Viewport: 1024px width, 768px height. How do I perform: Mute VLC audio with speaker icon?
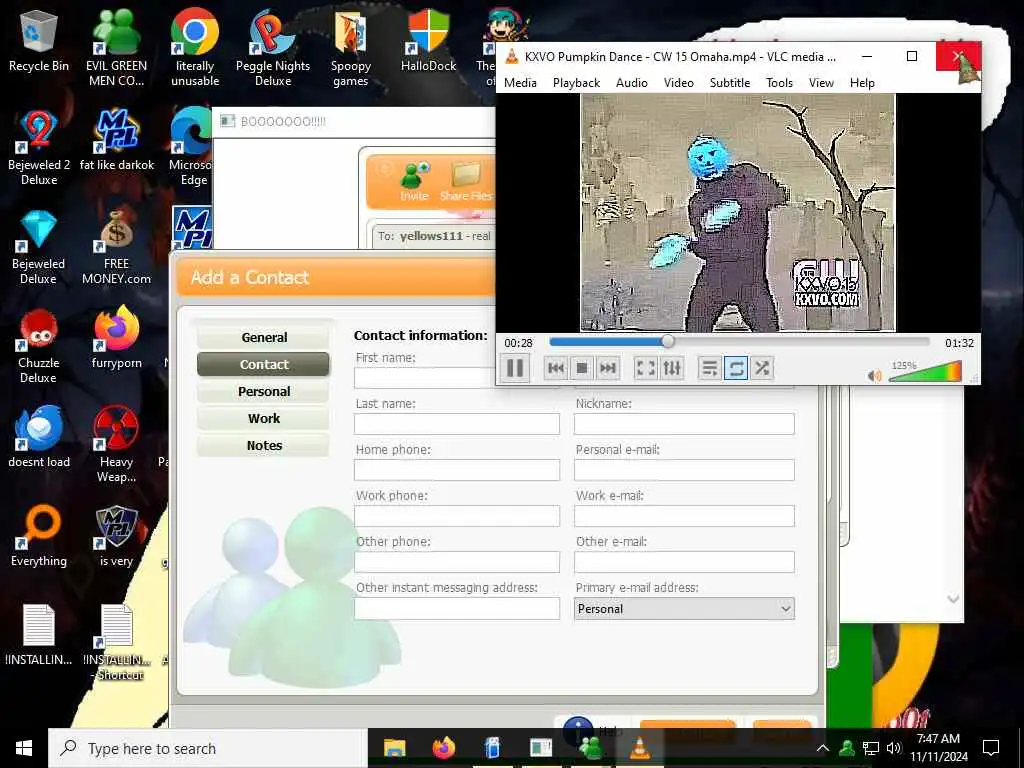tap(874, 376)
